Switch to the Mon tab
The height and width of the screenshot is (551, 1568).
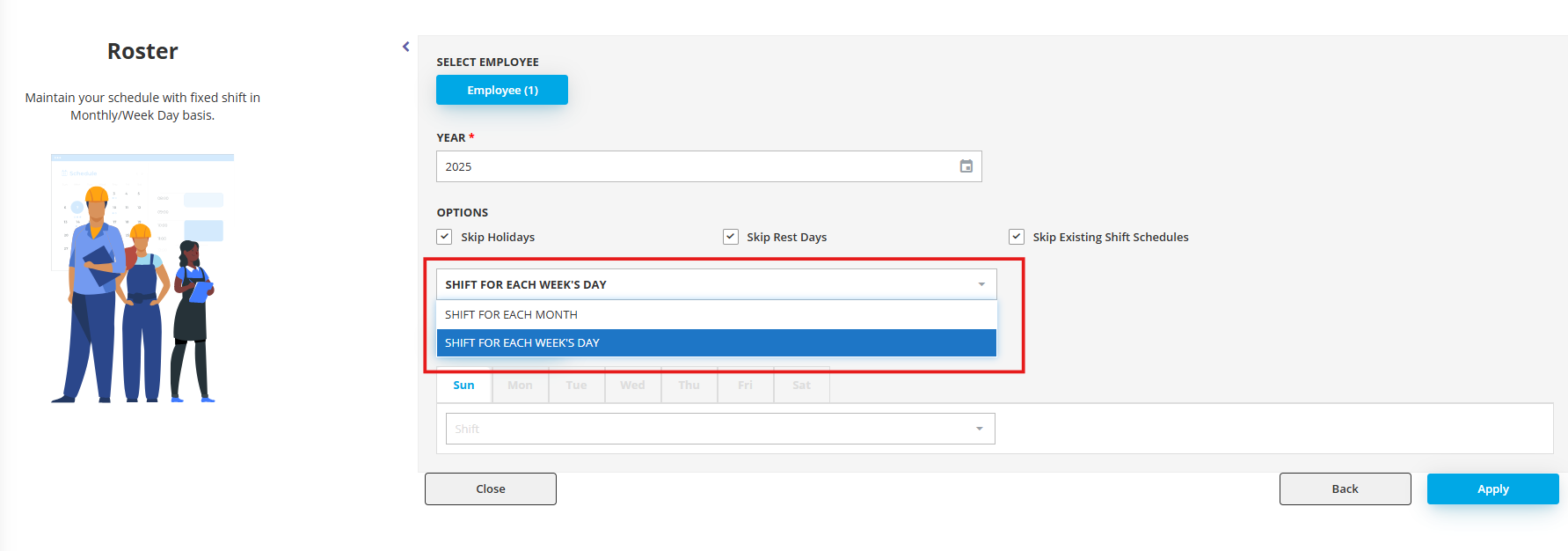(x=520, y=386)
